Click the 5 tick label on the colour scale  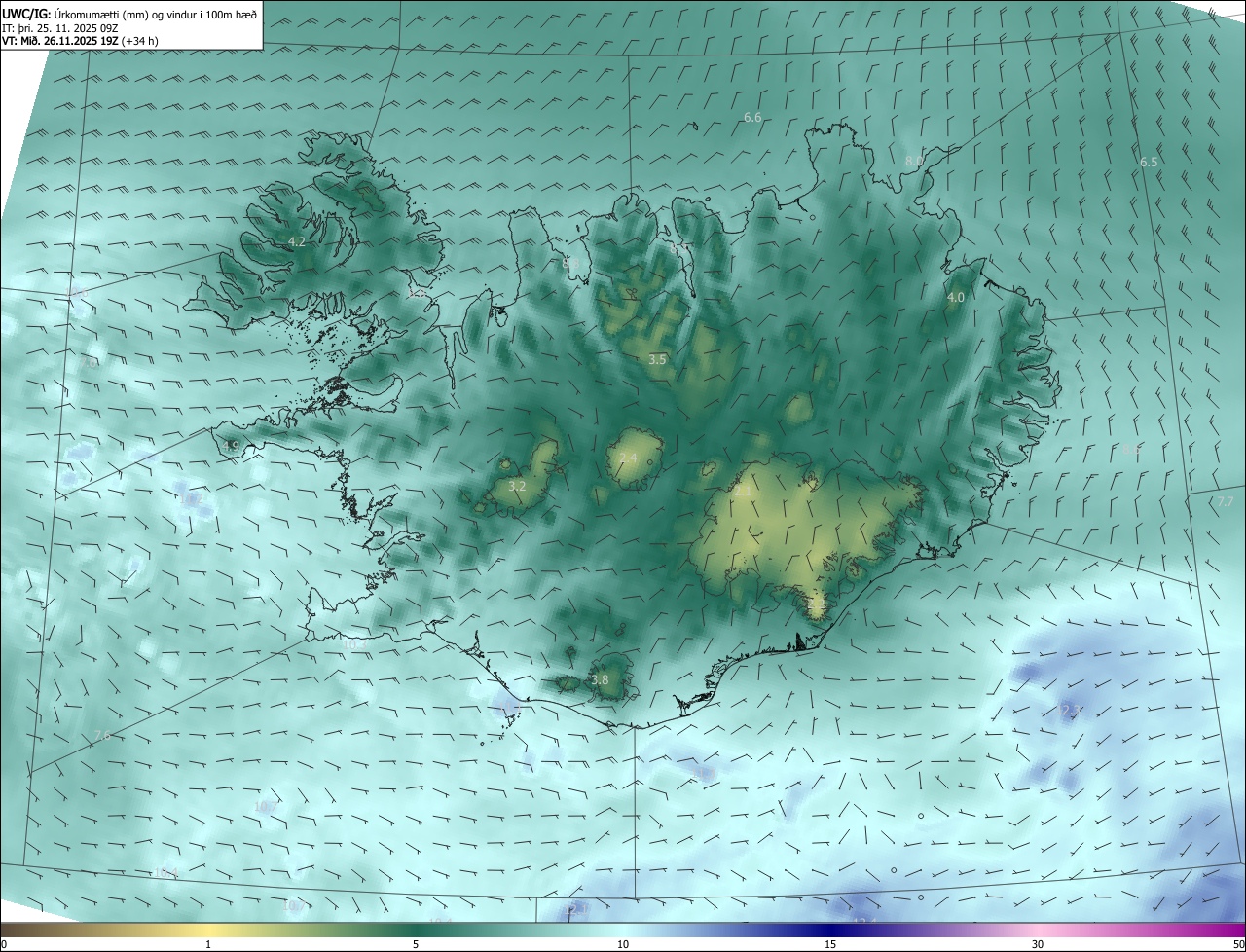(x=416, y=944)
